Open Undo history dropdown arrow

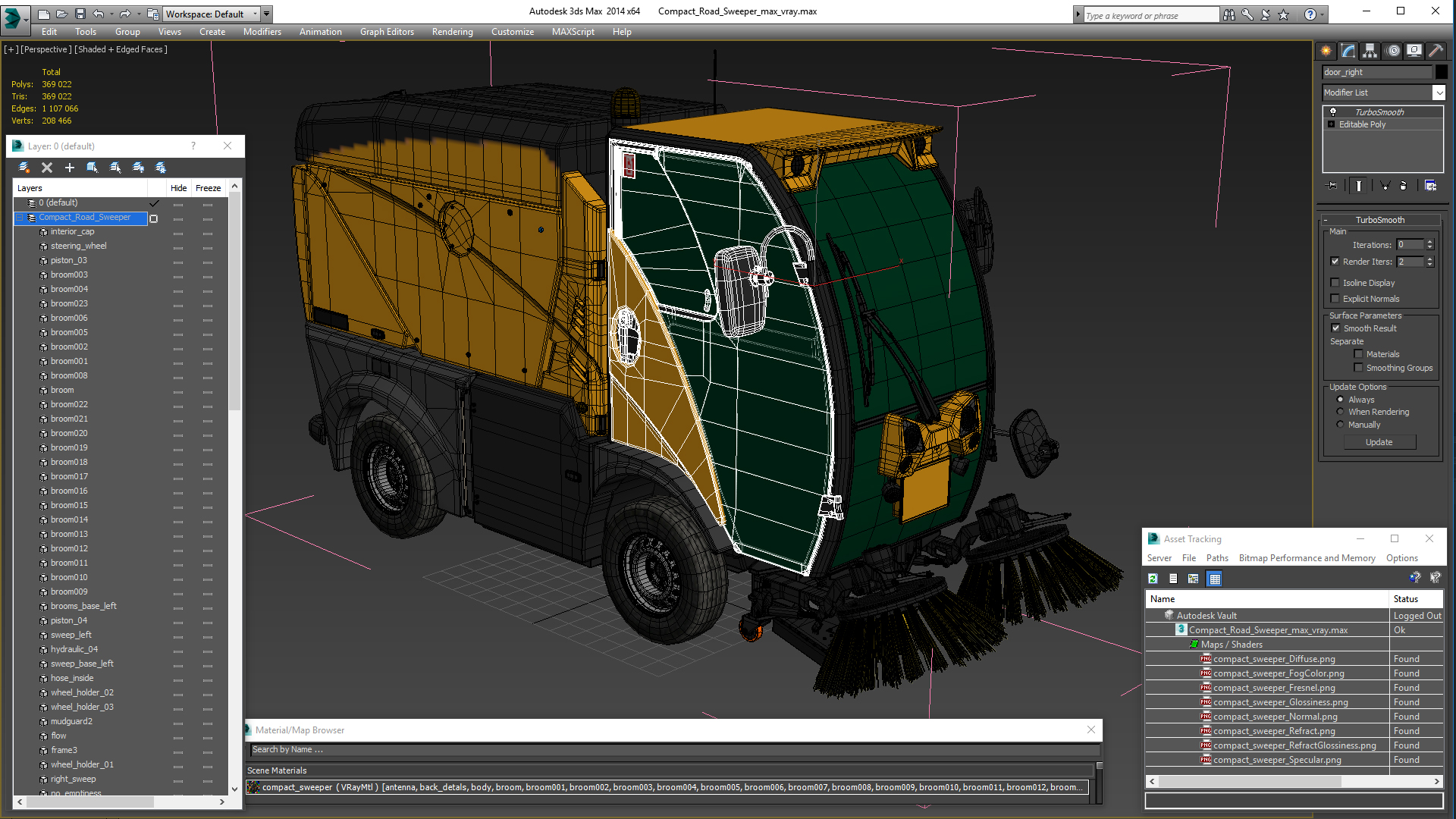(x=111, y=14)
